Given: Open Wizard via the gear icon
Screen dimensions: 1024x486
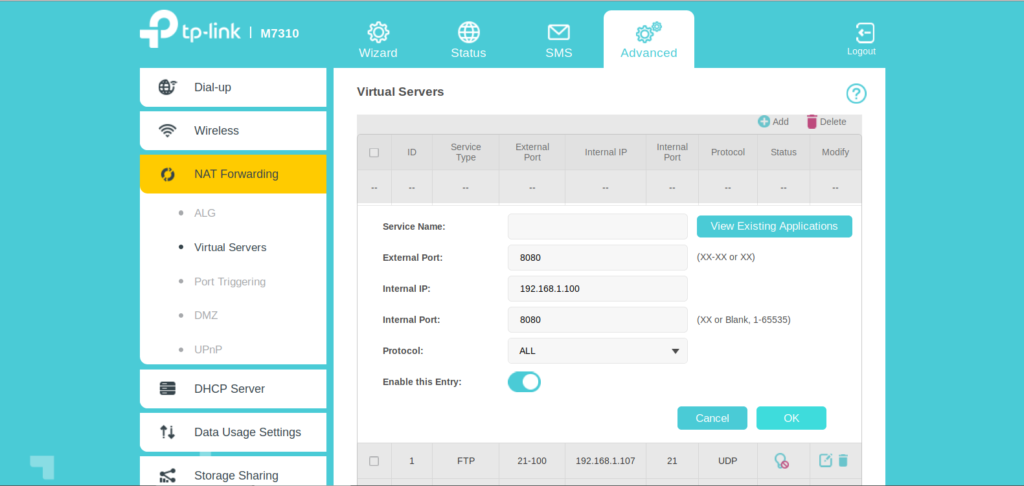Looking at the screenshot, I should click(378, 32).
